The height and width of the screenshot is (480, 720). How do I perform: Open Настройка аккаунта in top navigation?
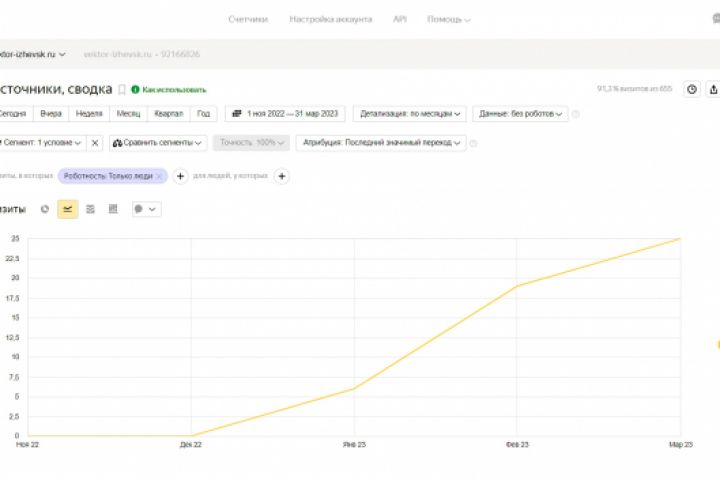[x=331, y=19]
